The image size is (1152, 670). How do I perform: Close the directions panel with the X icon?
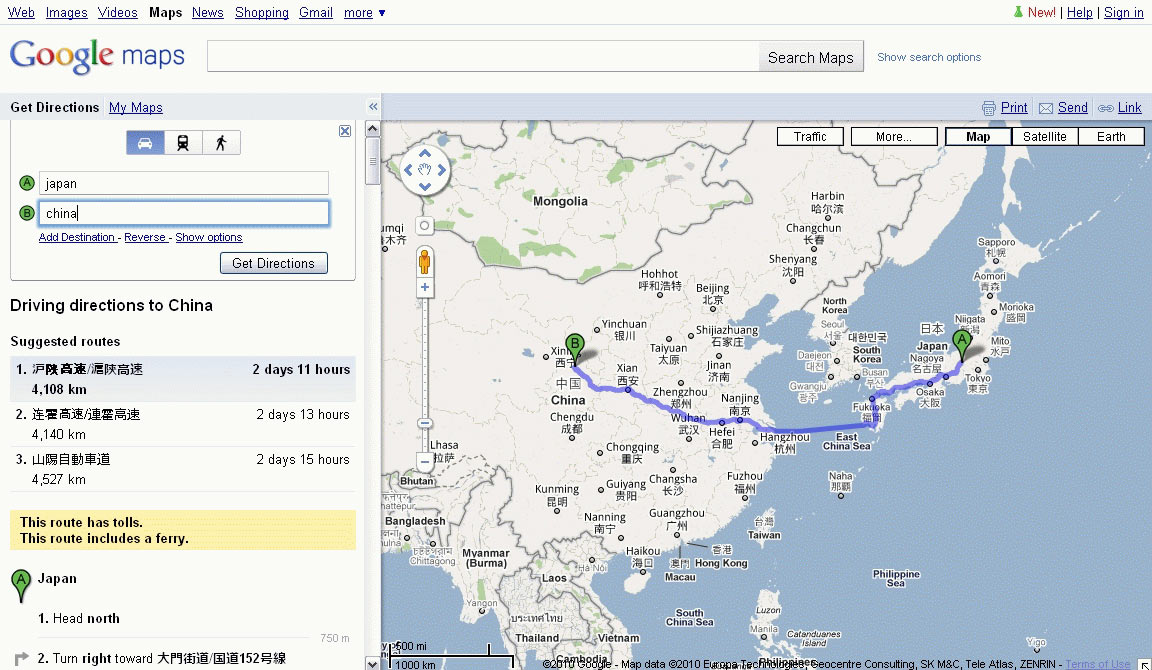(x=345, y=131)
